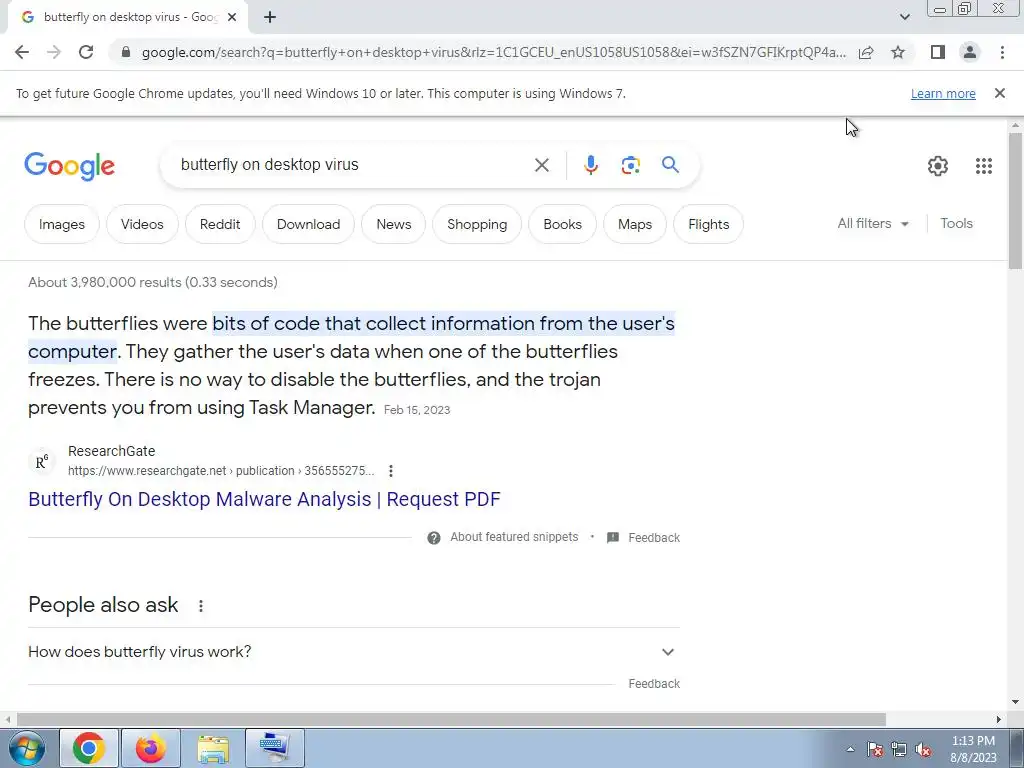Click the ResearchGate site favicon

point(42,462)
